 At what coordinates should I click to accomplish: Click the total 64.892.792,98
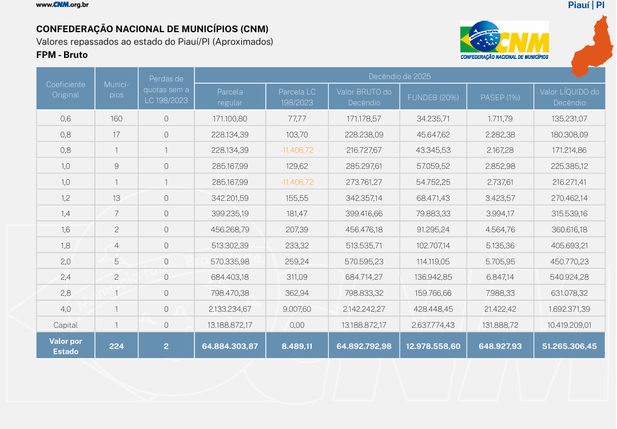pos(364,346)
